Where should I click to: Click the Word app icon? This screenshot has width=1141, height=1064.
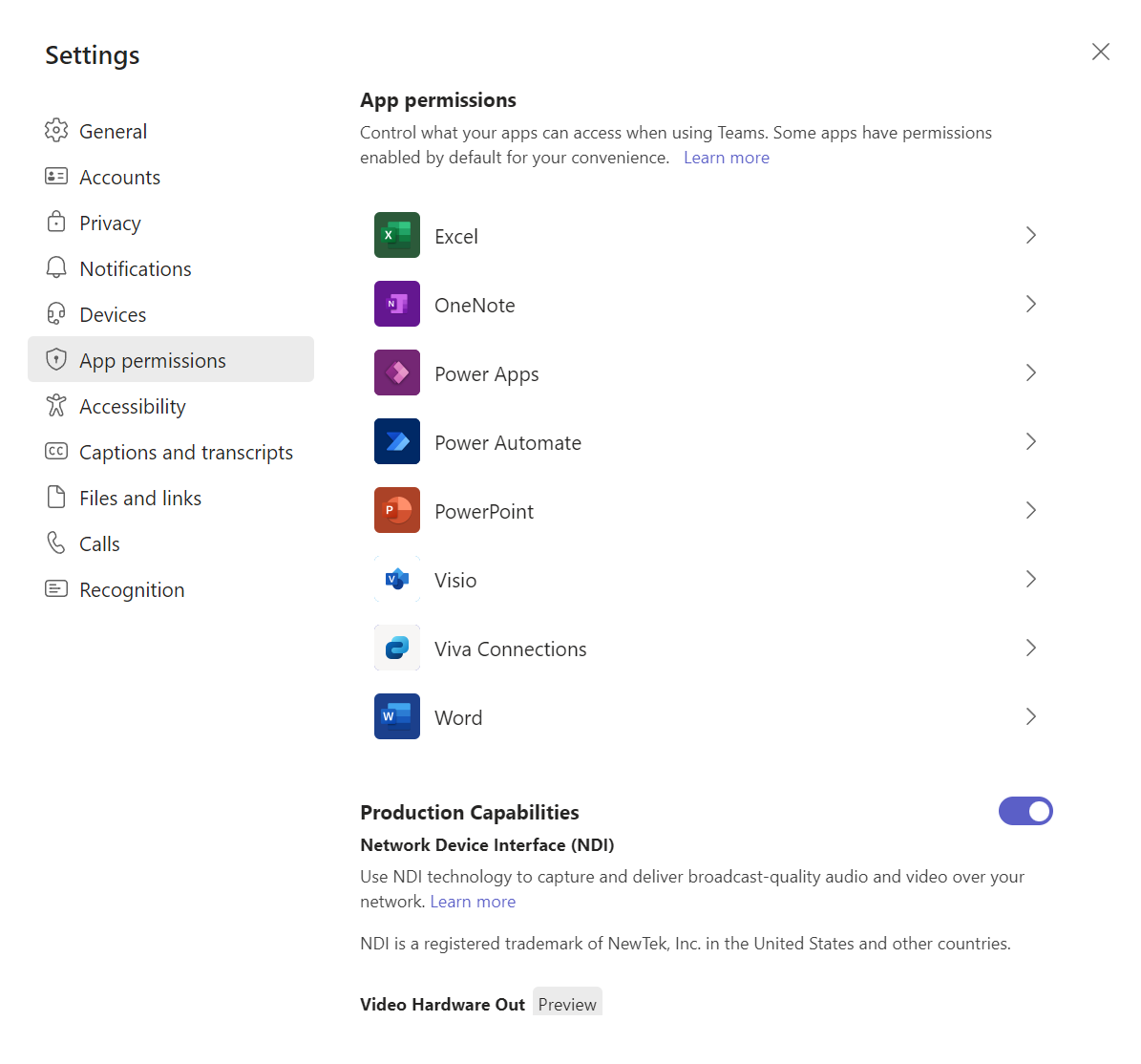(396, 717)
